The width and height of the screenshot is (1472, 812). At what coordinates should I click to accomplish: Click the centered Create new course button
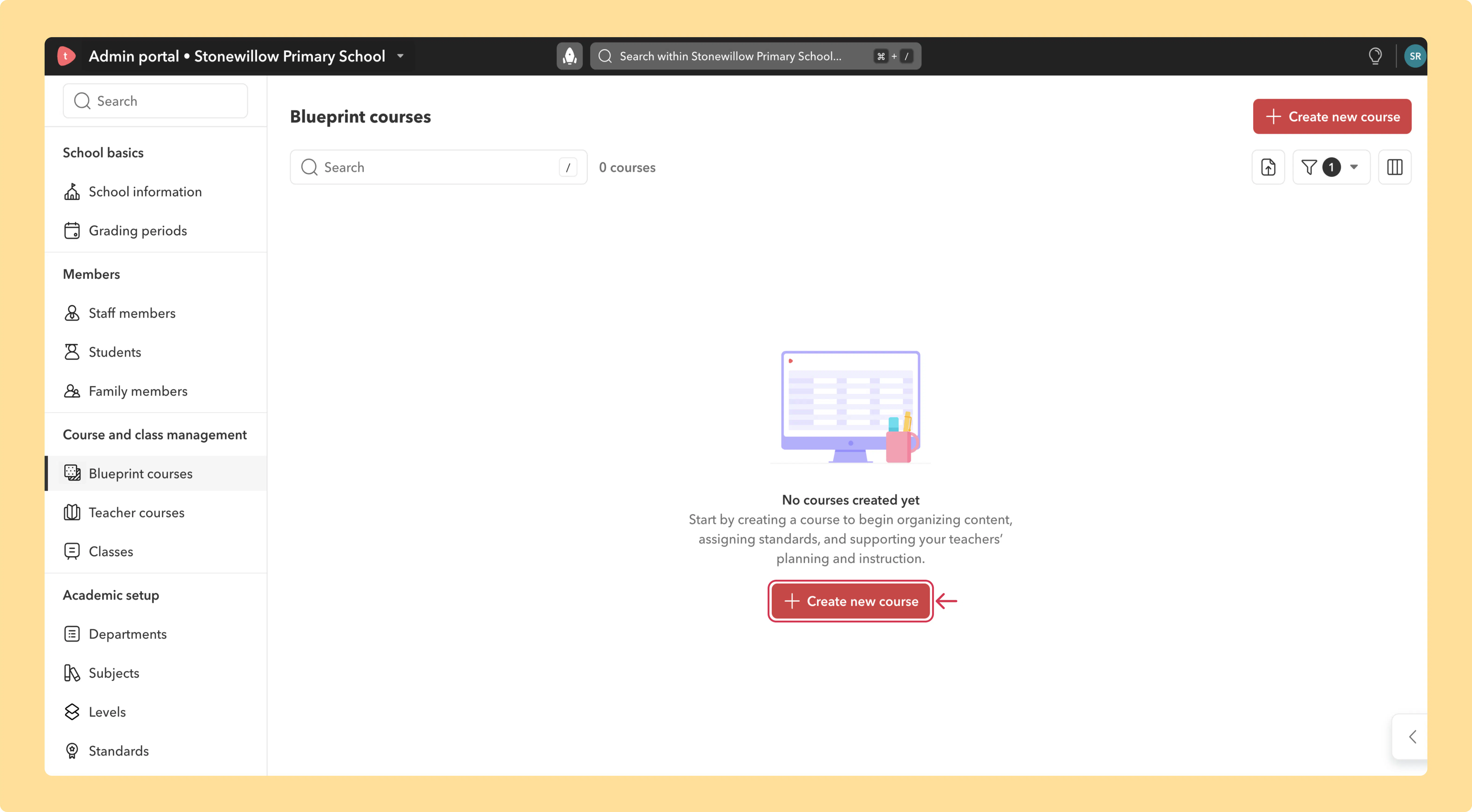click(850, 601)
